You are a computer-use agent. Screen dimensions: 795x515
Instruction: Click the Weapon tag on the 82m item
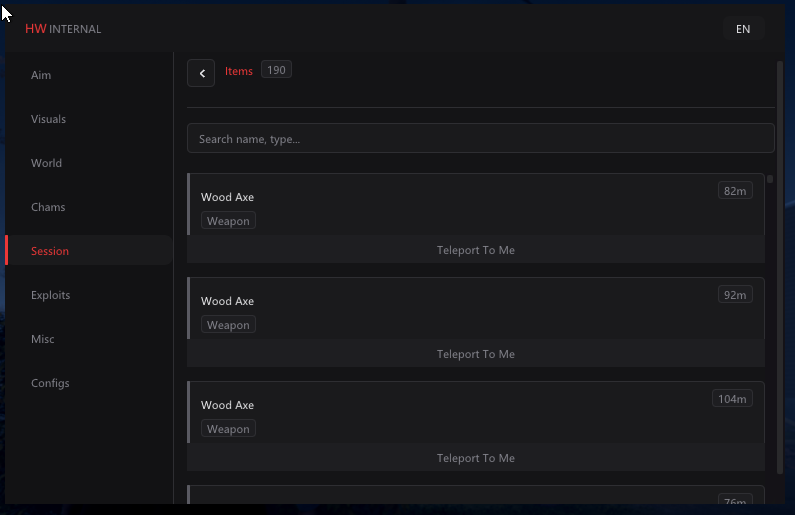click(228, 220)
